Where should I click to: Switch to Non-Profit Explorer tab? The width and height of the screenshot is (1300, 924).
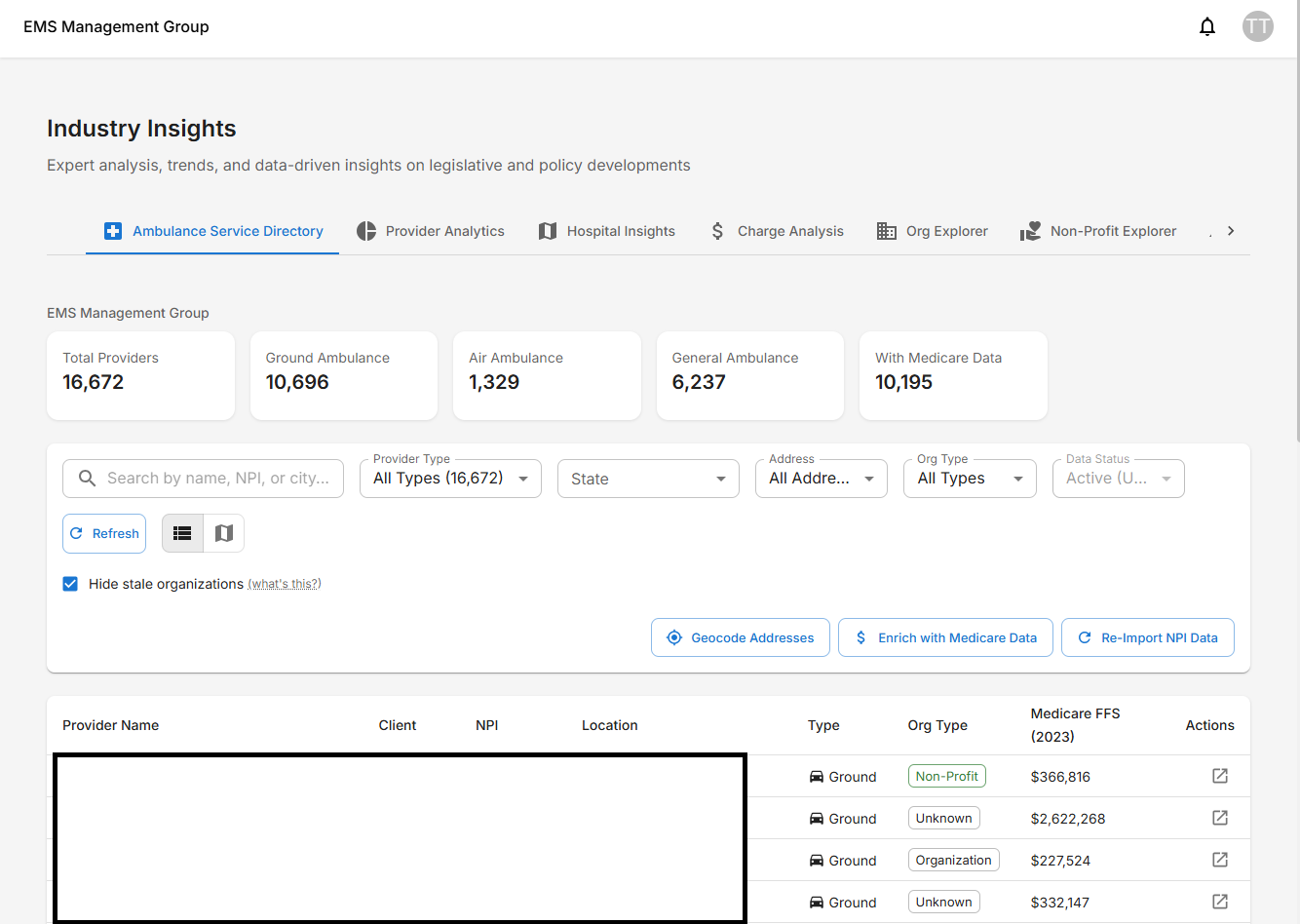(x=1098, y=231)
